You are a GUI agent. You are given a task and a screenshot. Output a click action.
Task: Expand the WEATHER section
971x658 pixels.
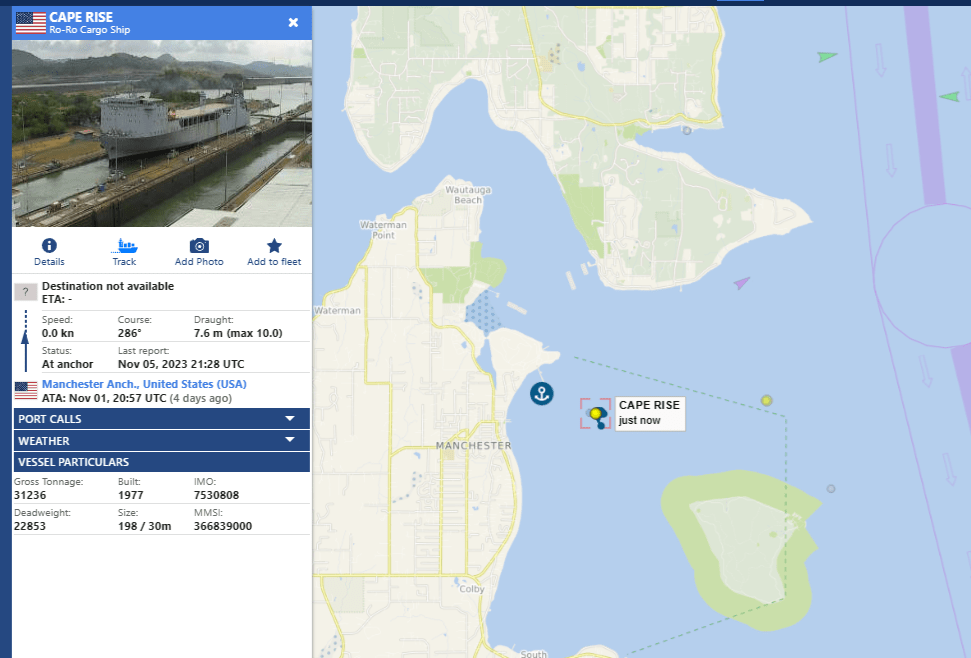click(x=161, y=440)
